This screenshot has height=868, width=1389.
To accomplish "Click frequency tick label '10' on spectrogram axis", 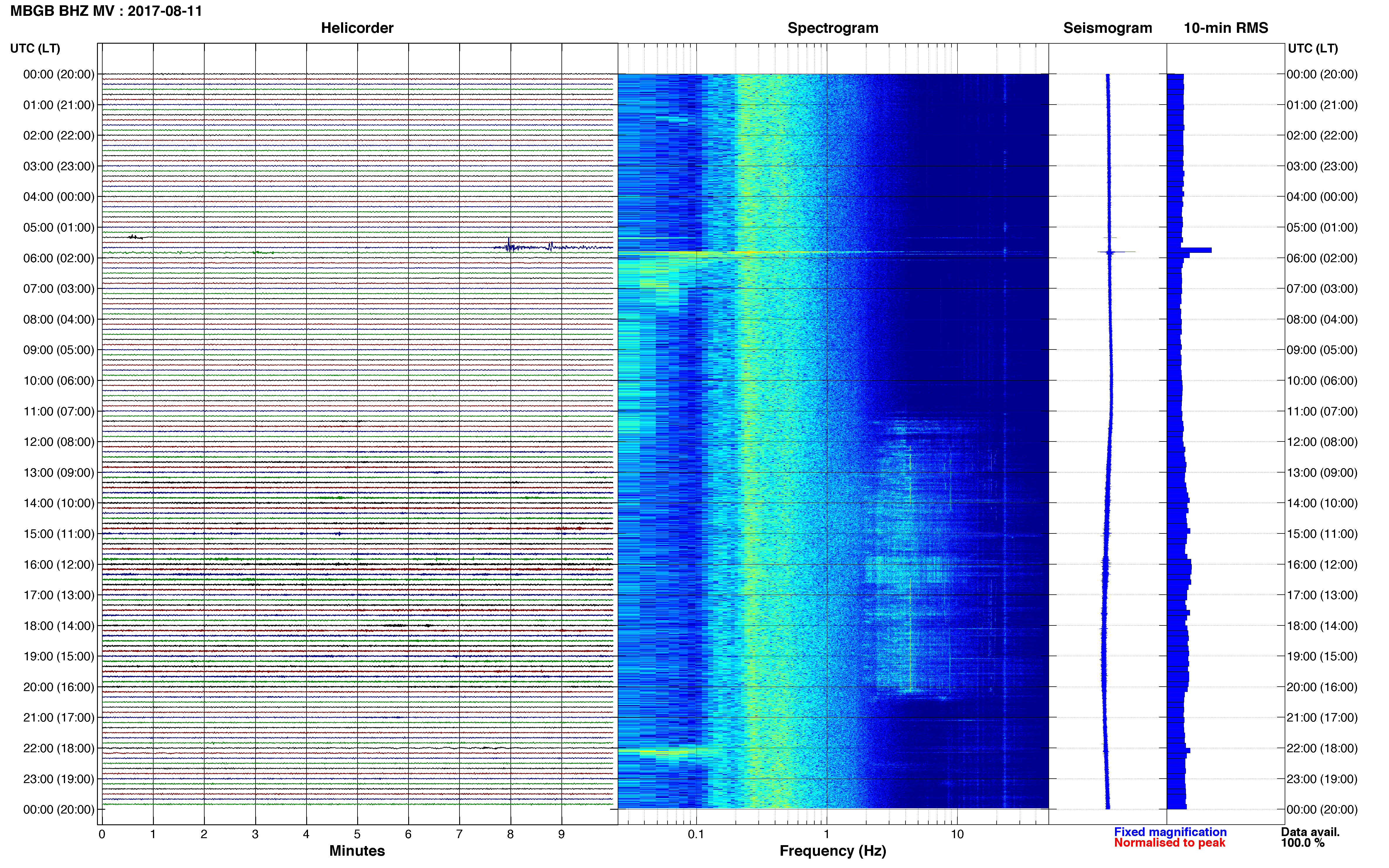I will (x=957, y=834).
